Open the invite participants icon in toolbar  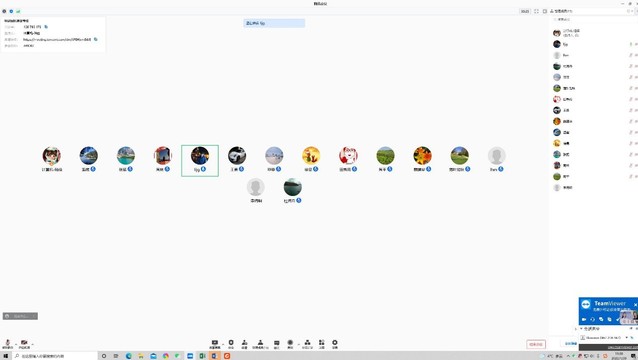click(245, 344)
